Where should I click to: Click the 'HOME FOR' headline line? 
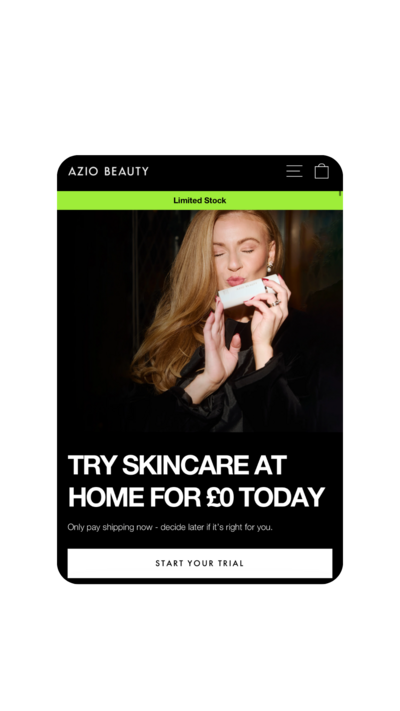pyautogui.click(x=134, y=497)
